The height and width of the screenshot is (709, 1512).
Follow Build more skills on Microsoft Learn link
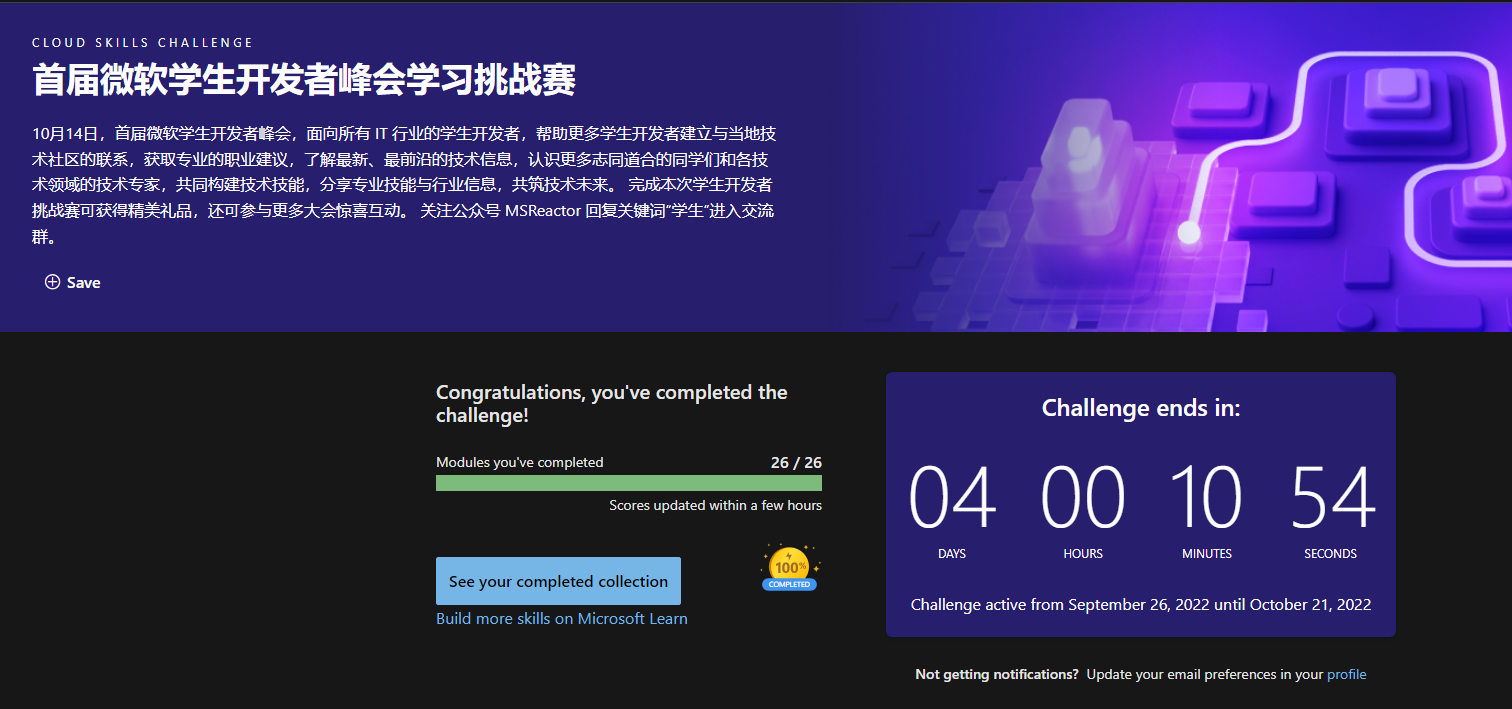tap(562, 618)
